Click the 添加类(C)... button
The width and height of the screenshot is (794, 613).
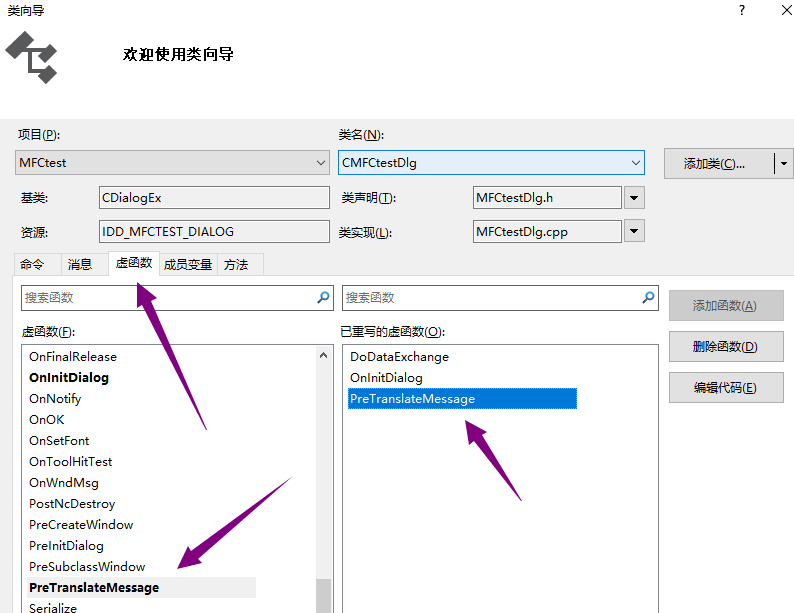[719, 164]
